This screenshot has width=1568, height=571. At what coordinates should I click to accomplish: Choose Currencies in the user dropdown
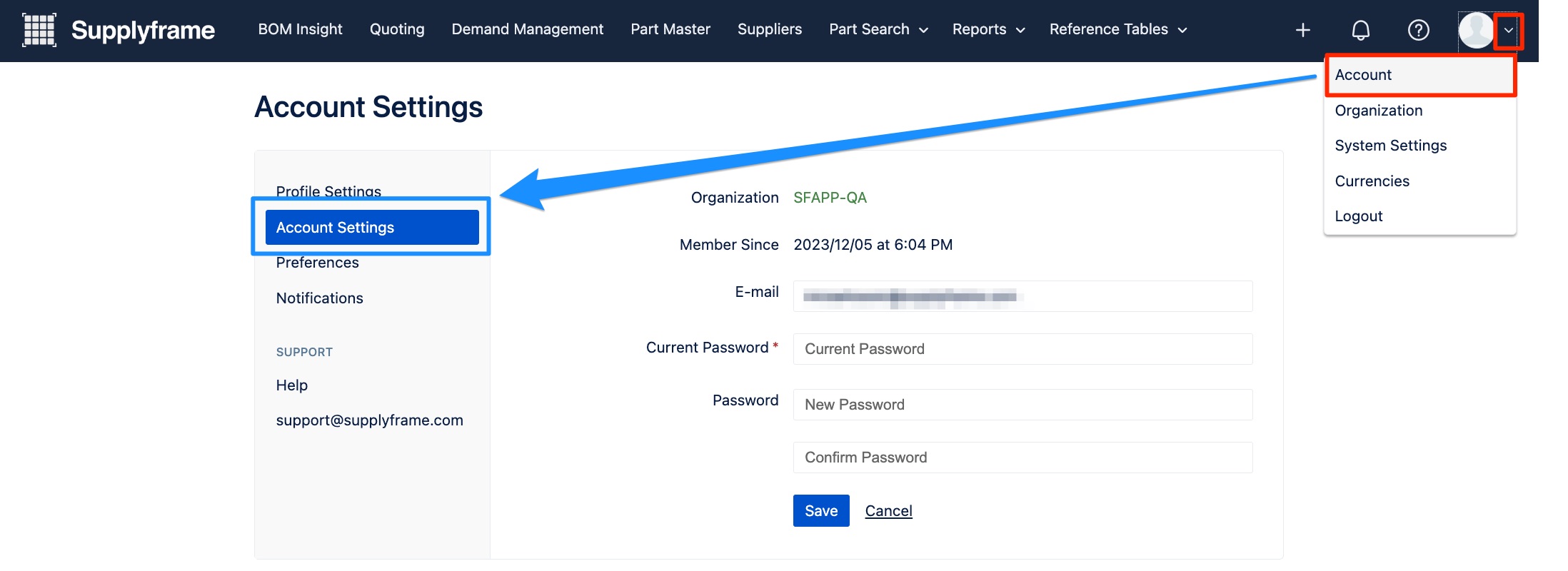(x=1420, y=181)
